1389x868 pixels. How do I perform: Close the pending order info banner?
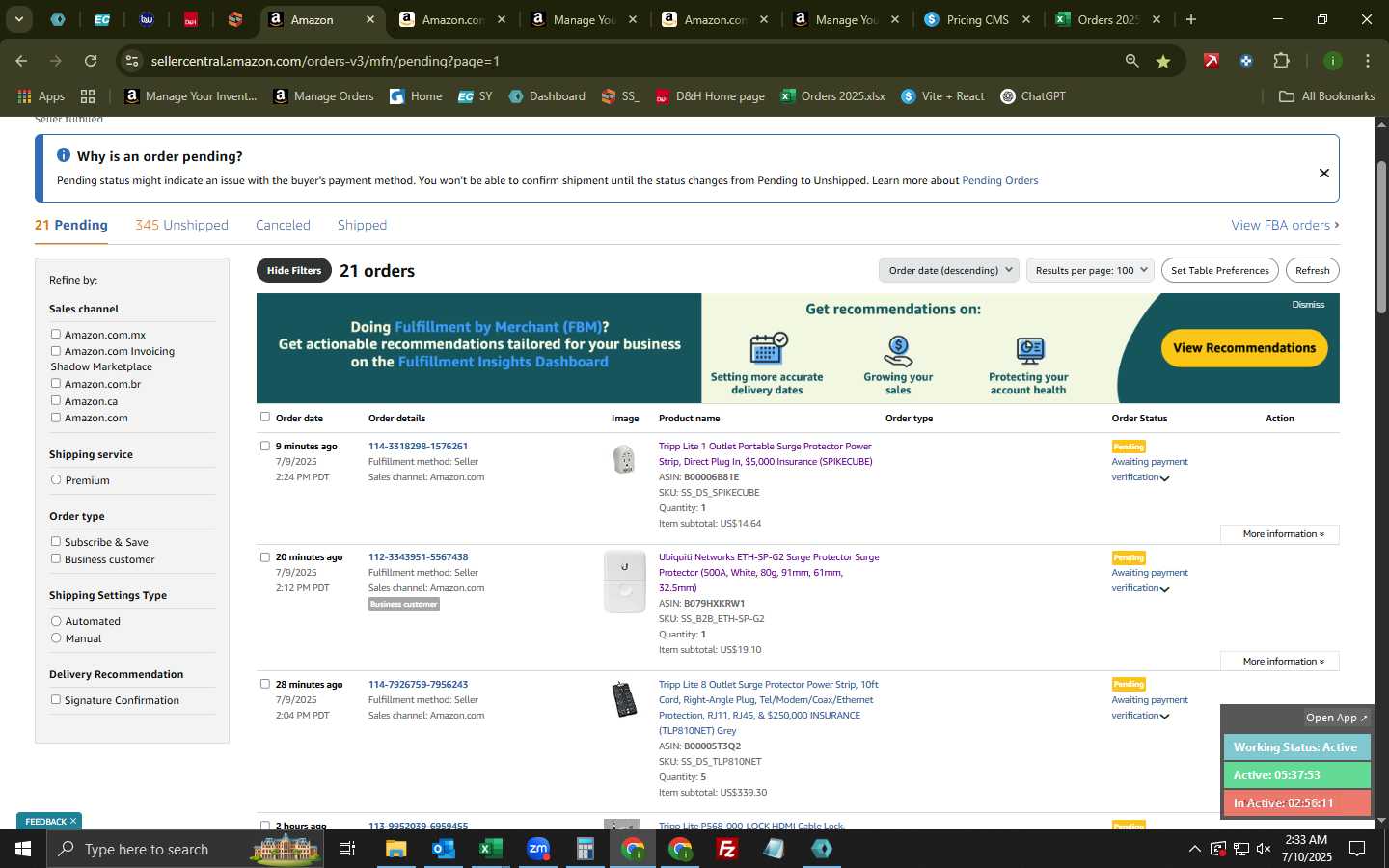(x=1323, y=173)
